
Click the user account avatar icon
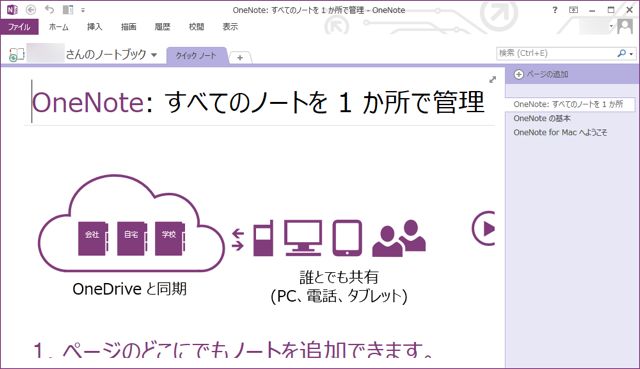pyautogui.click(x=624, y=27)
